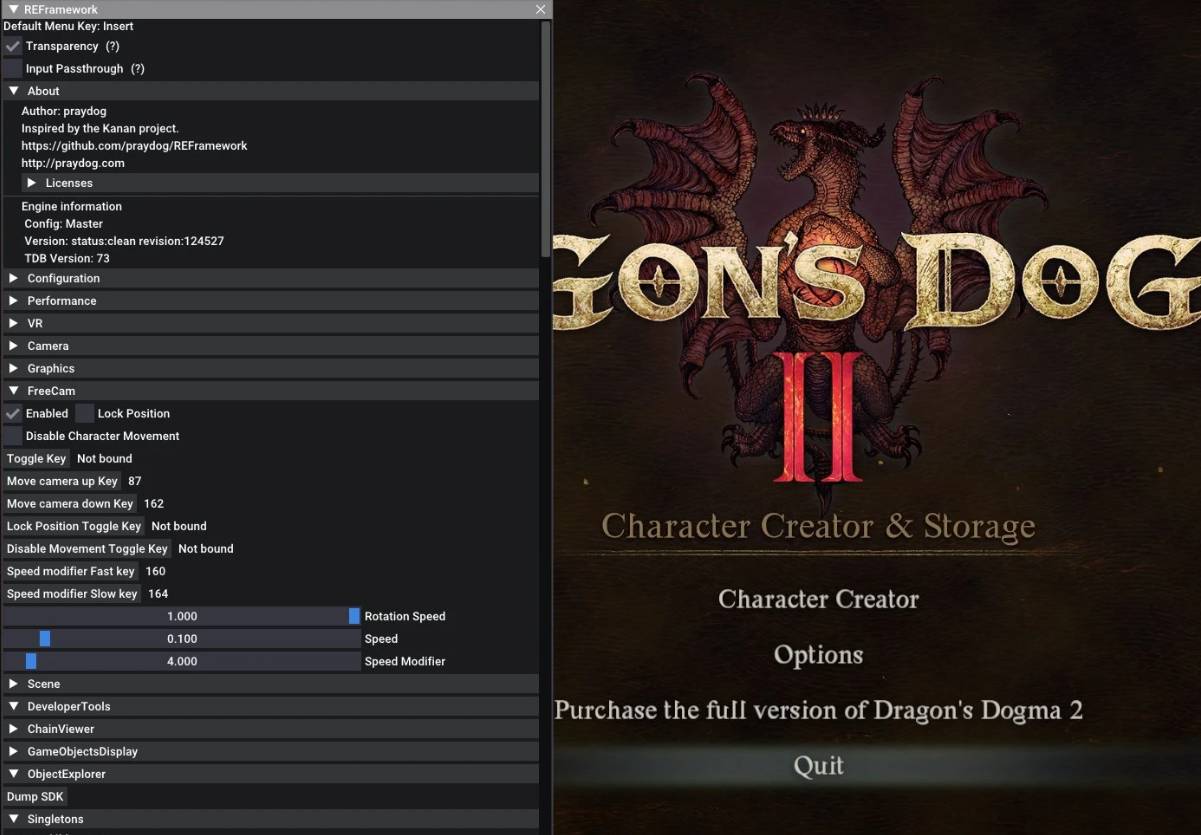Collapse the Singletons section
This screenshot has width=1201, height=835.
click(x=271, y=819)
